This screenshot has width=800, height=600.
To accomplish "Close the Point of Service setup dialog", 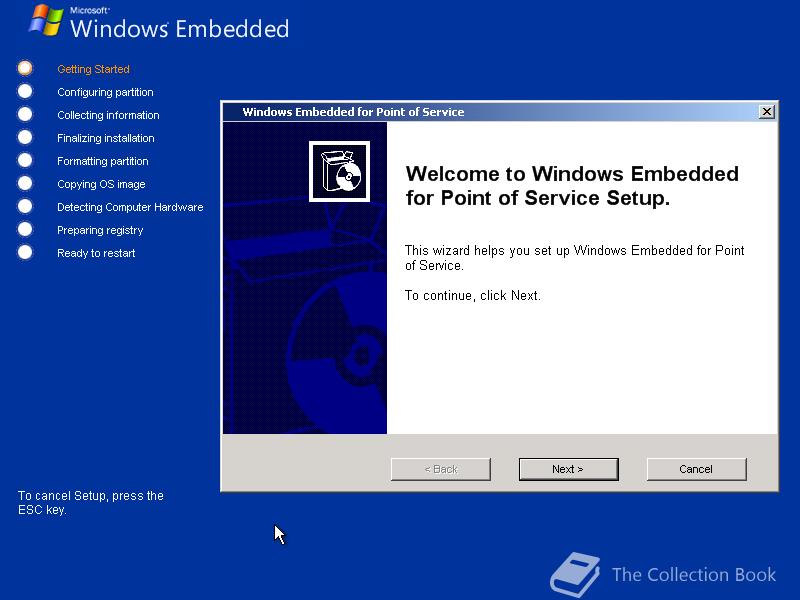I will click(766, 112).
